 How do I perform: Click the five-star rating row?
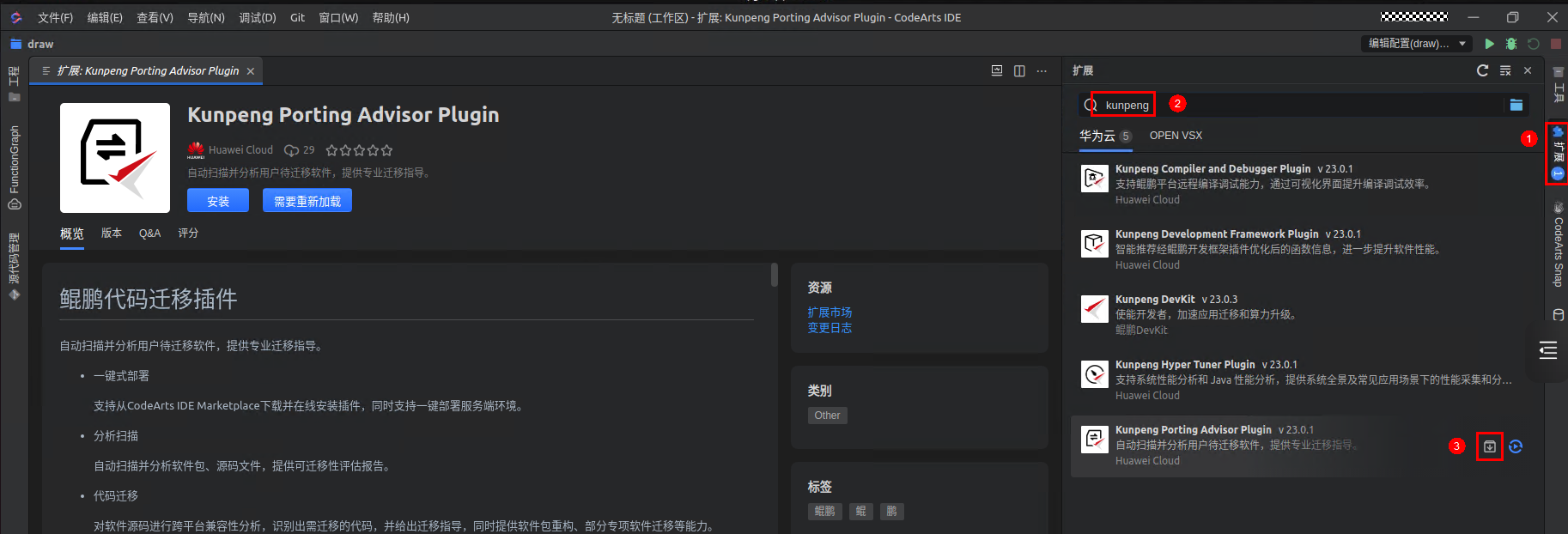(359, 150)
